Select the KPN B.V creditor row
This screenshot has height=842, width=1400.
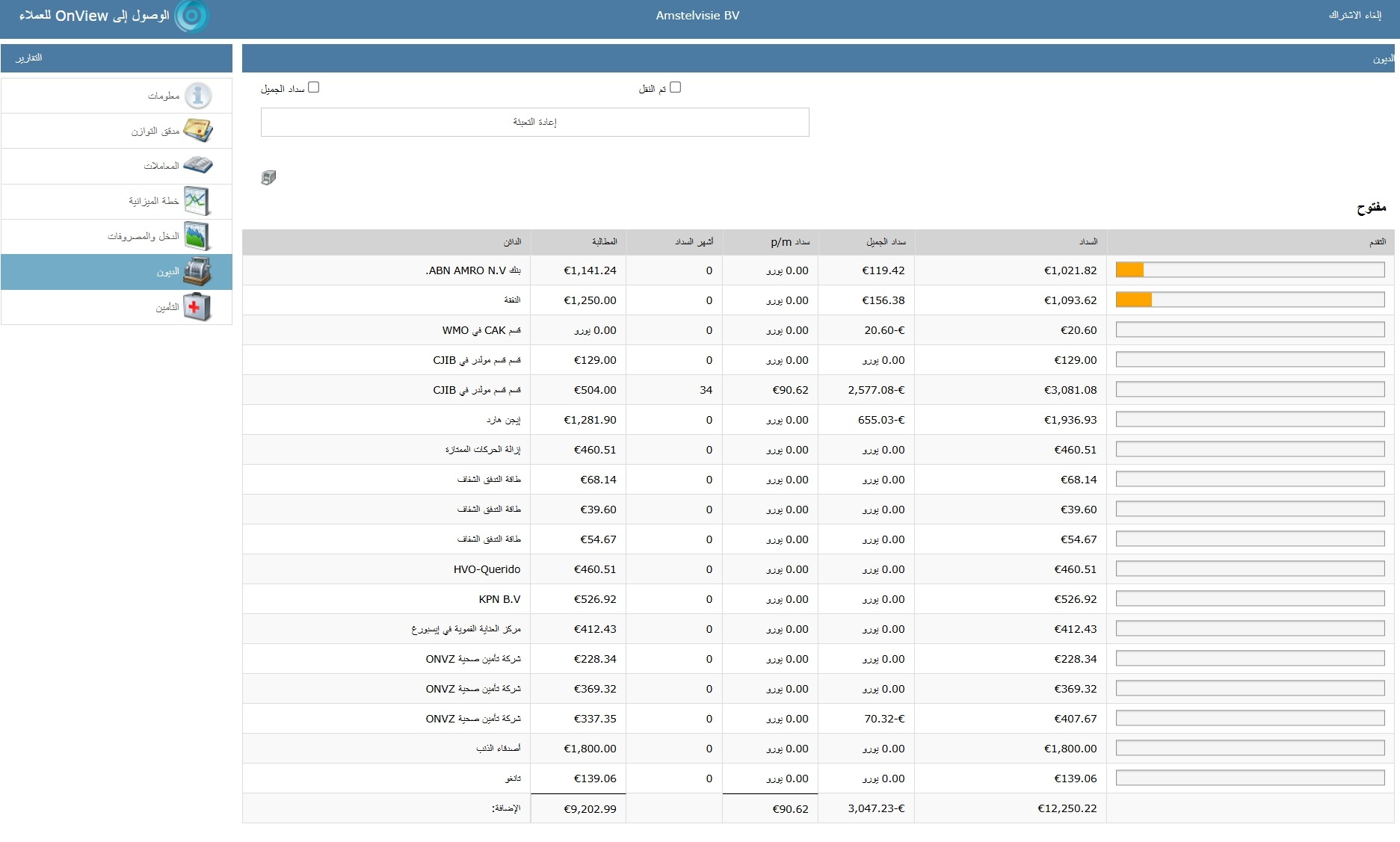click(499, 599)
